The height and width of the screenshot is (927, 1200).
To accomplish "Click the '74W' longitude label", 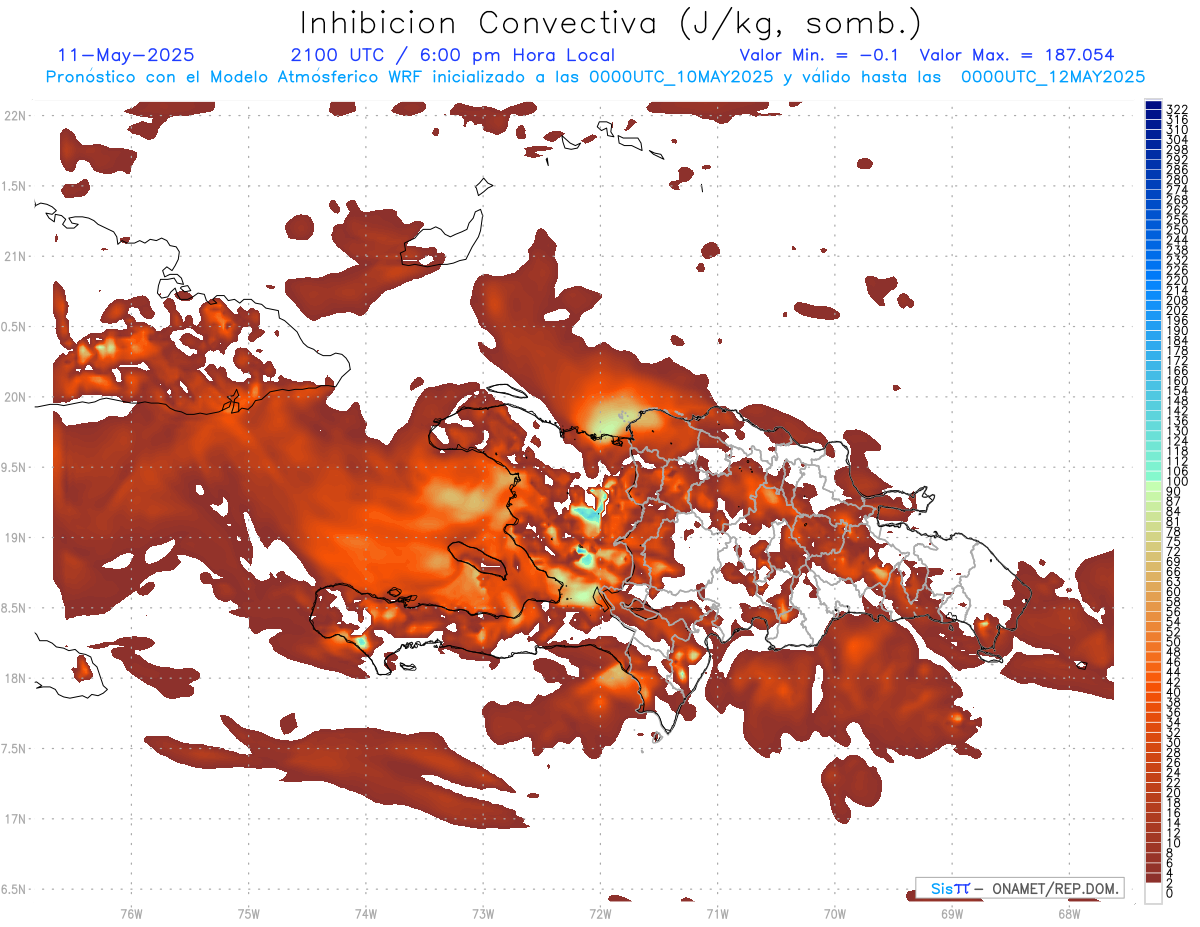I will coord(365,912).
